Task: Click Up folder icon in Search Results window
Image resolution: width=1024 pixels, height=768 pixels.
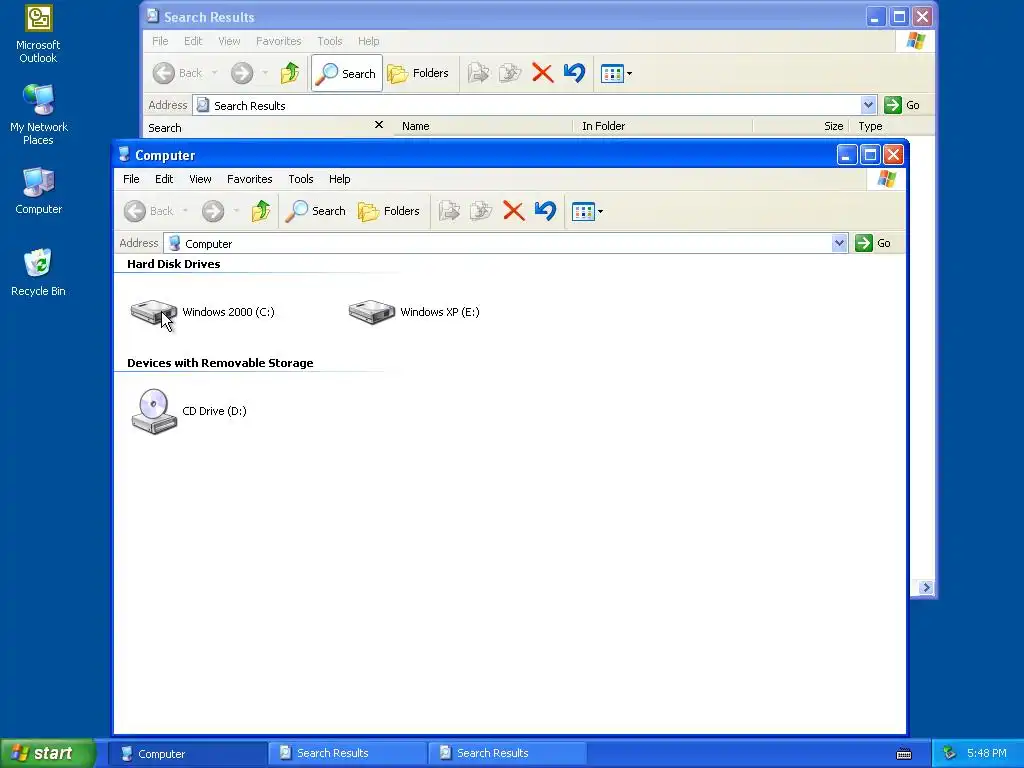Action: pos(289,73)
